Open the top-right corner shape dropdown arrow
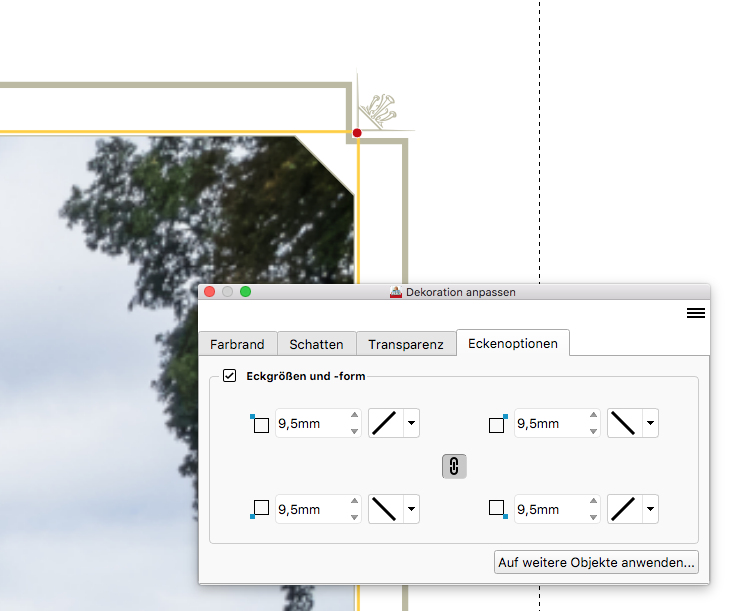 (650, 423)
